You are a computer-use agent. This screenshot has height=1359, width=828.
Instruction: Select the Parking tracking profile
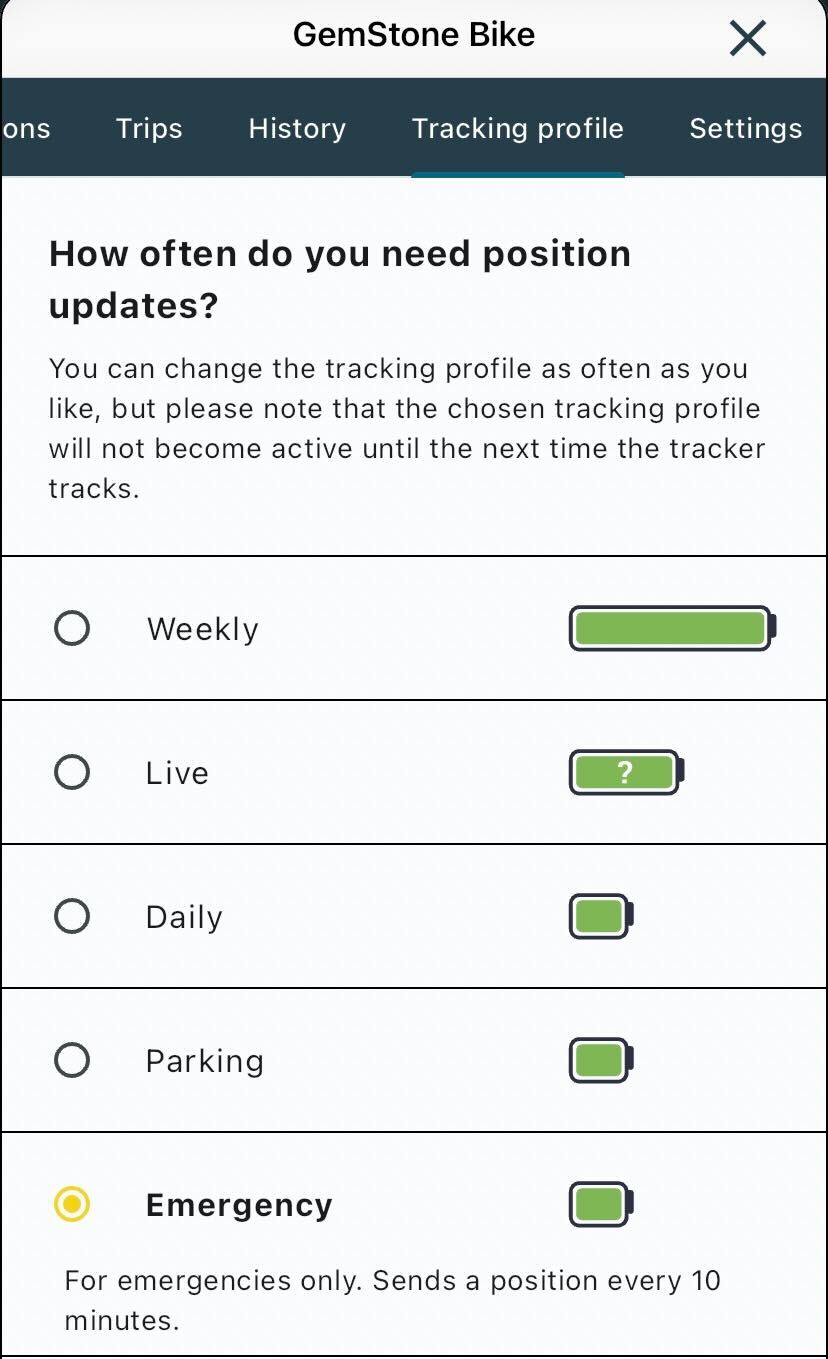pyautogui.click(x=71, y=1060)
